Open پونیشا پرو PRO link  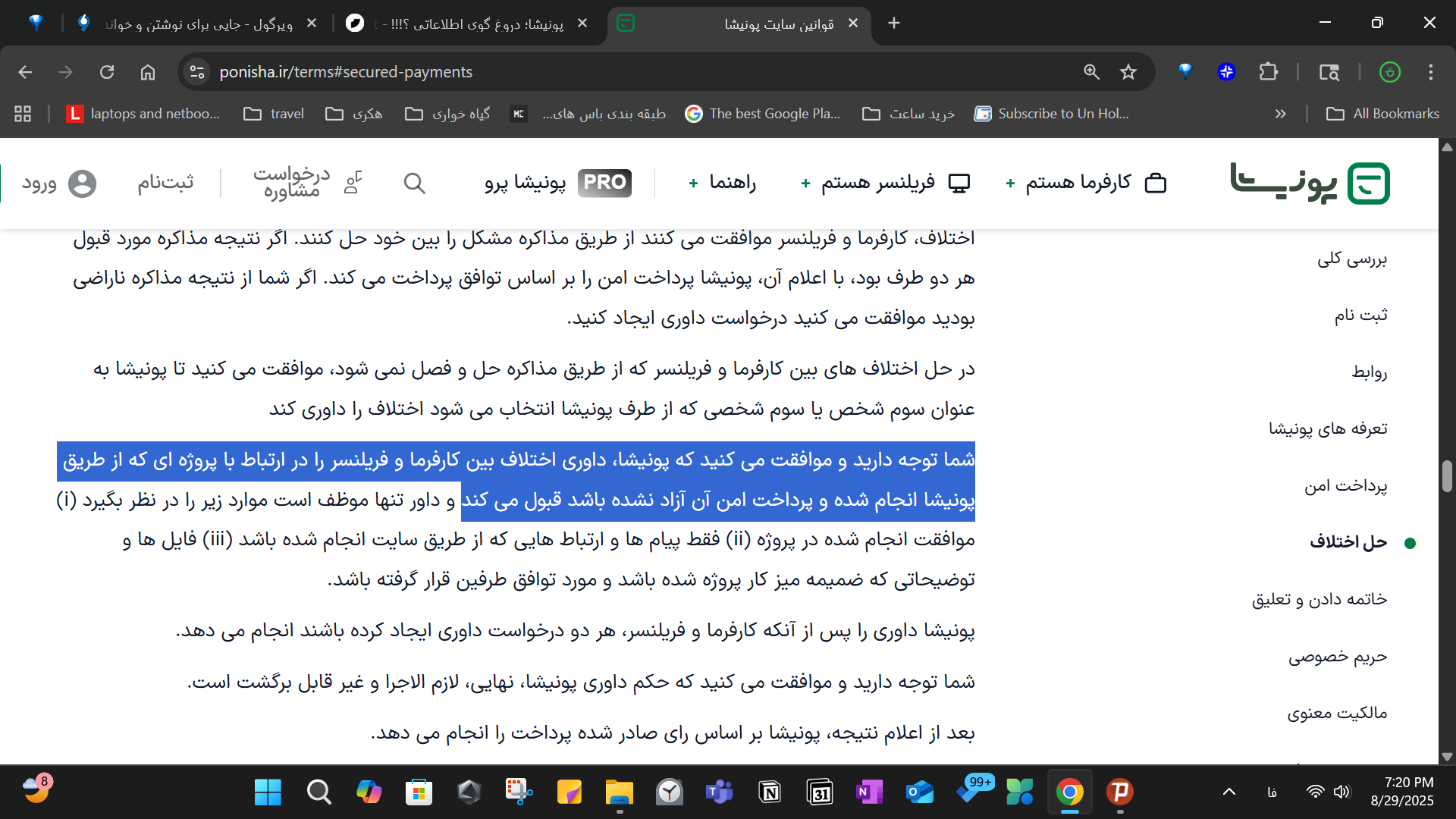[x=558, y=183]
